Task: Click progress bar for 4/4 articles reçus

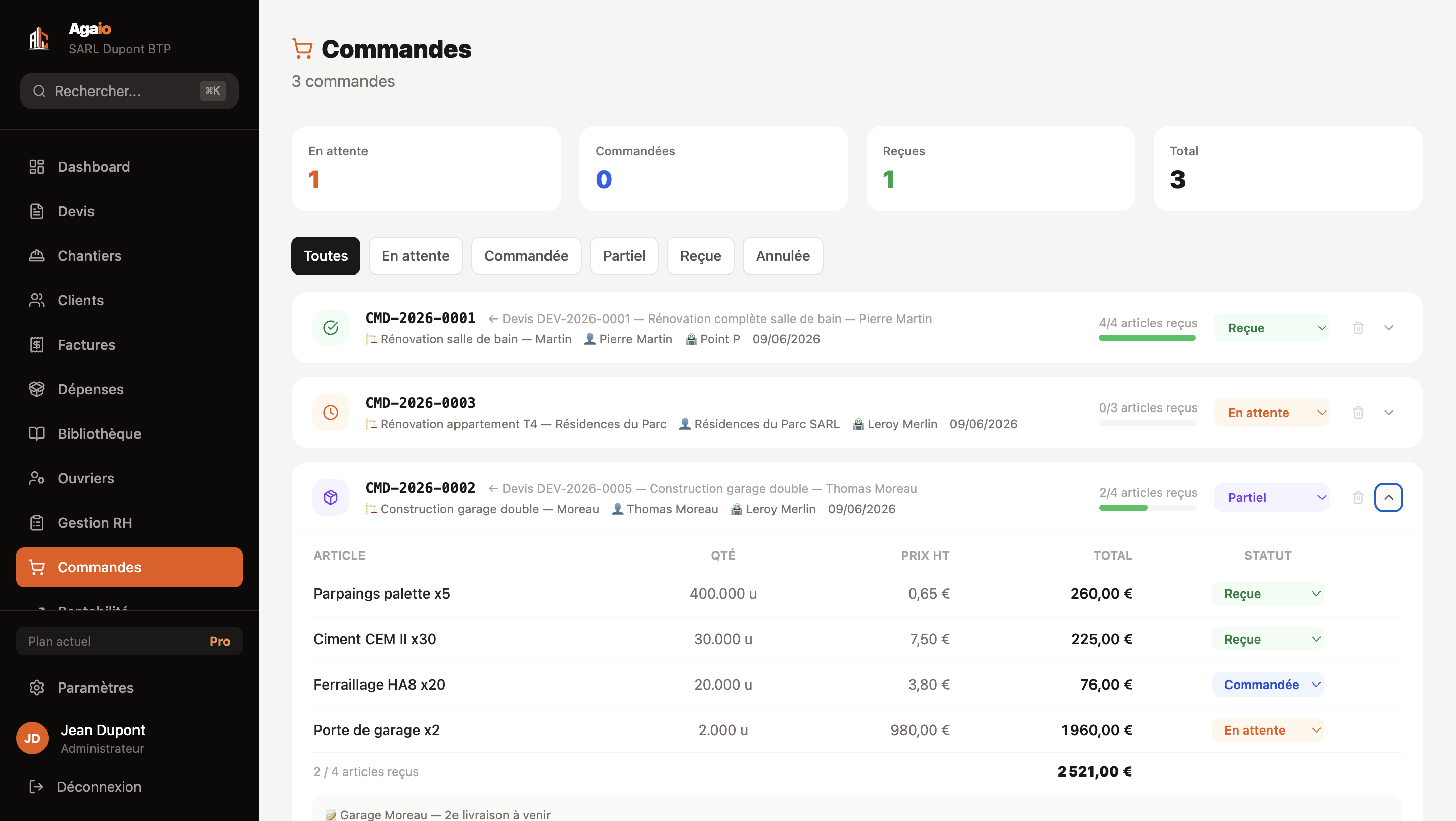Action: point(1148,338)
